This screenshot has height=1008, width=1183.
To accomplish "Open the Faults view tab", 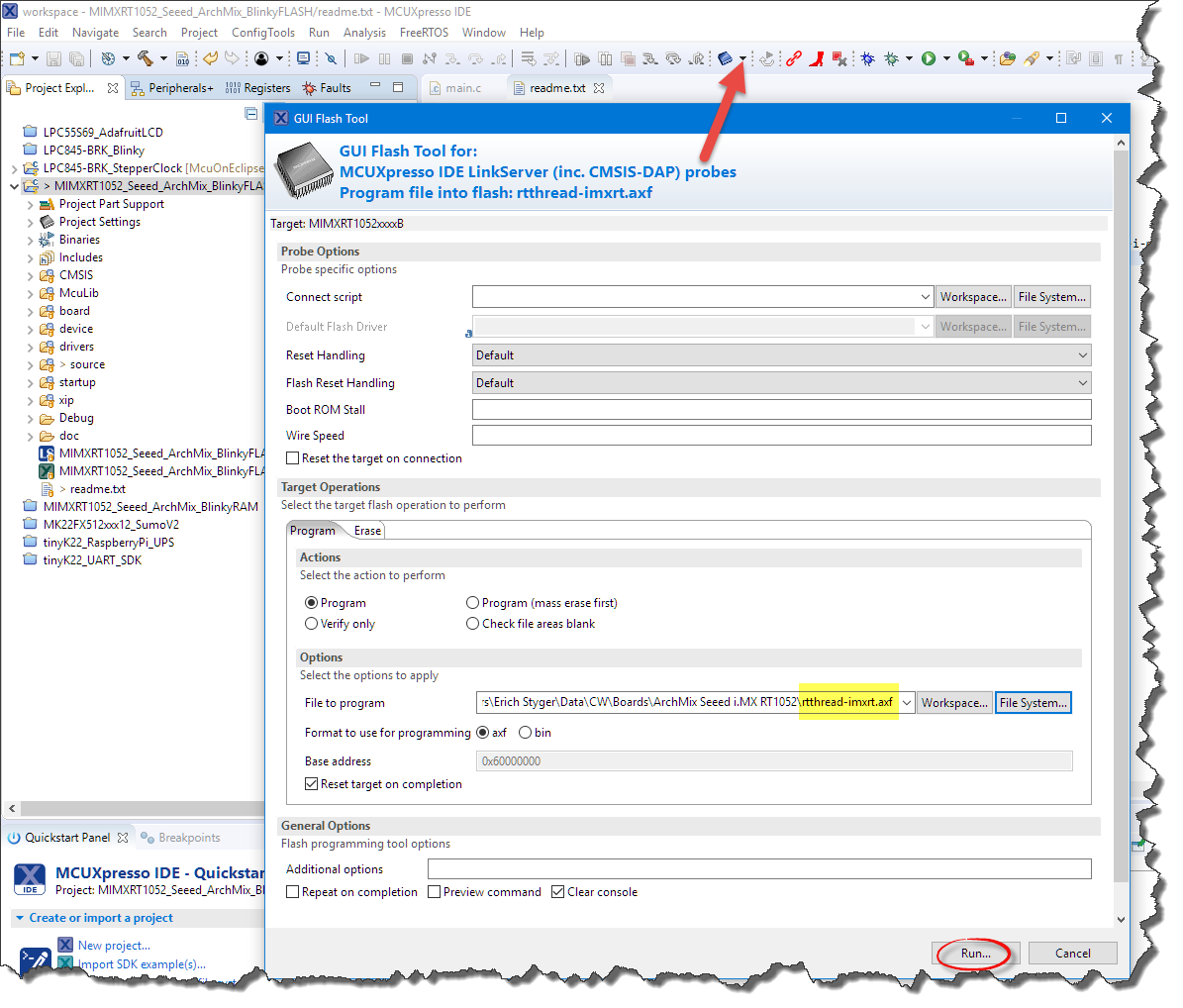I will (327, 88).
